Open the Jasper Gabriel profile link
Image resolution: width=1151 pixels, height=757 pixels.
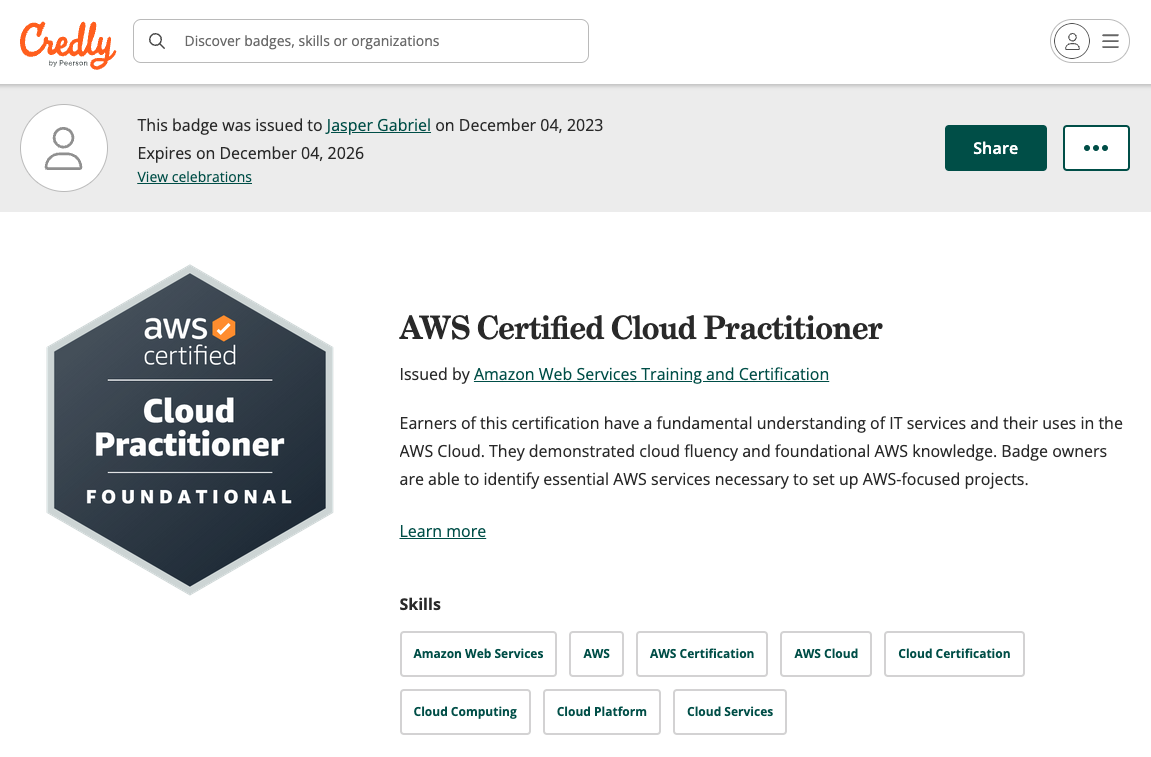pos(378,125)
